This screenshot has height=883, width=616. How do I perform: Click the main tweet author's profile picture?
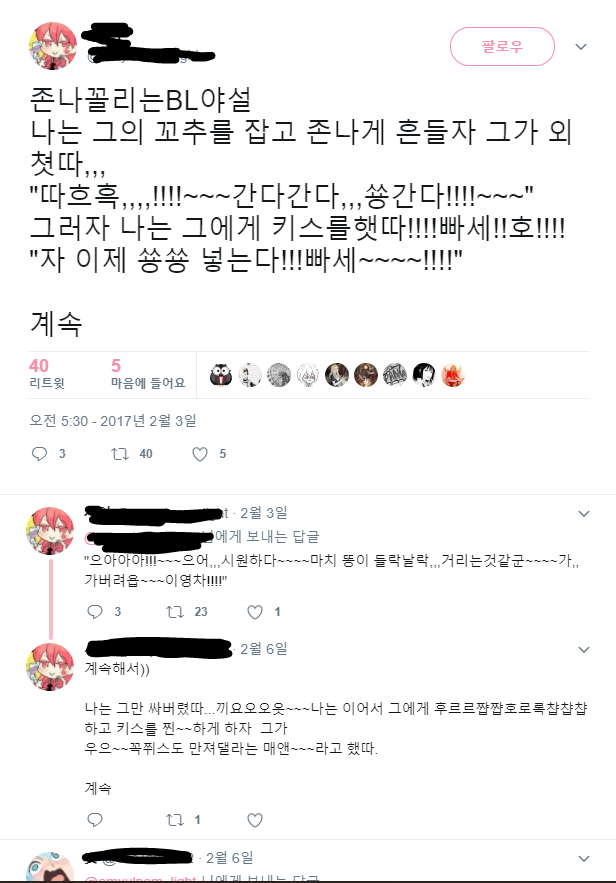click(53, 46)
